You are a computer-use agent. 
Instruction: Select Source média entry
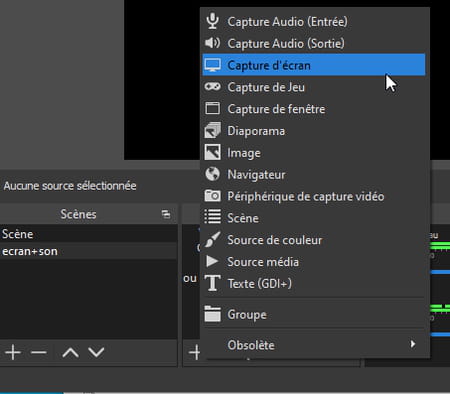coord(314,262)
